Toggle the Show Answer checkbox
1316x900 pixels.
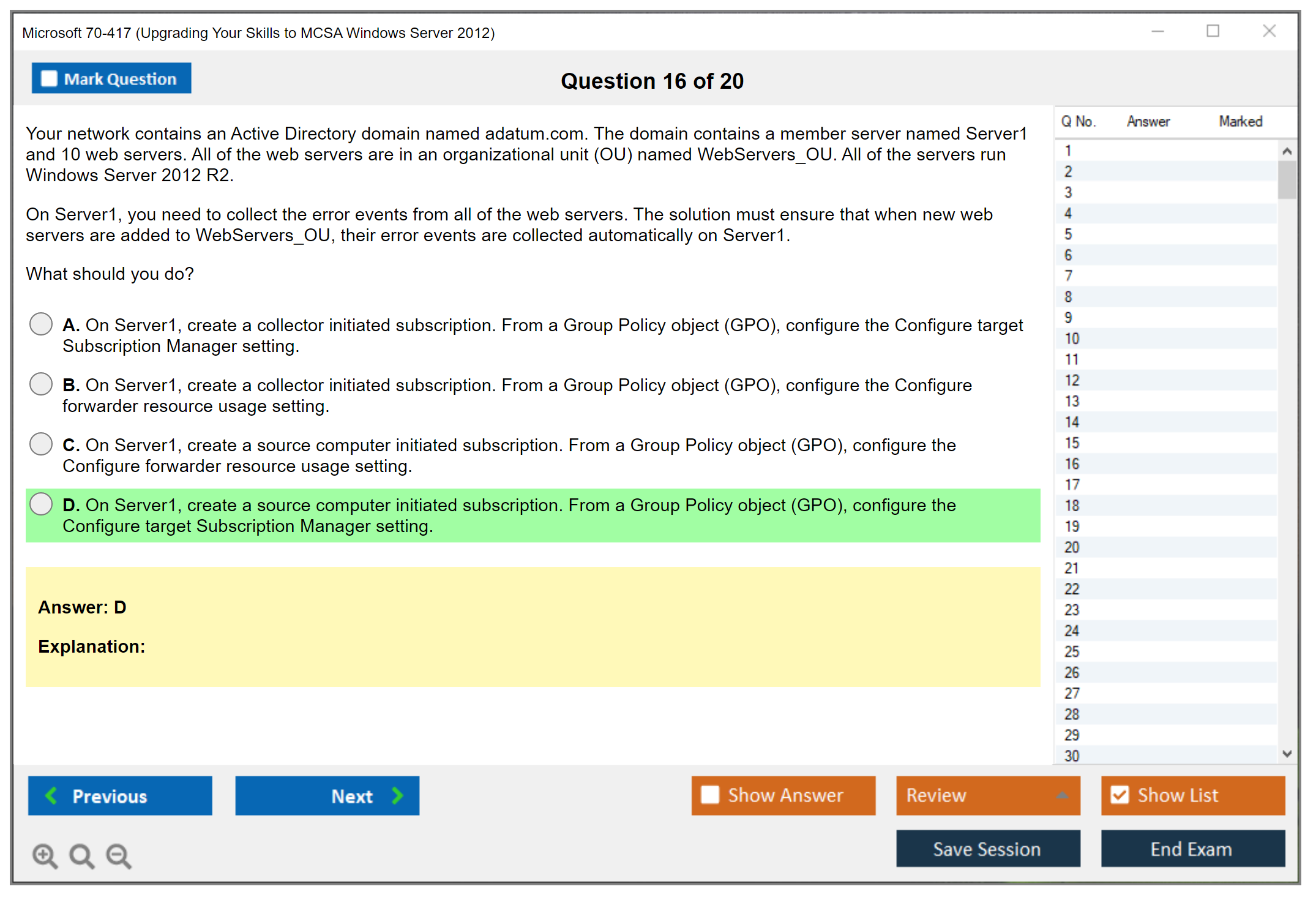(710, 795)
